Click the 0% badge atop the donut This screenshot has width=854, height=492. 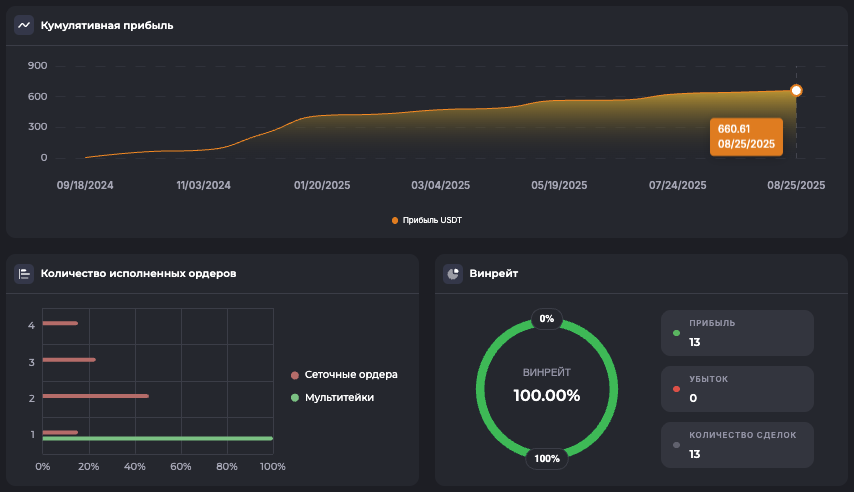click(546, 319)
